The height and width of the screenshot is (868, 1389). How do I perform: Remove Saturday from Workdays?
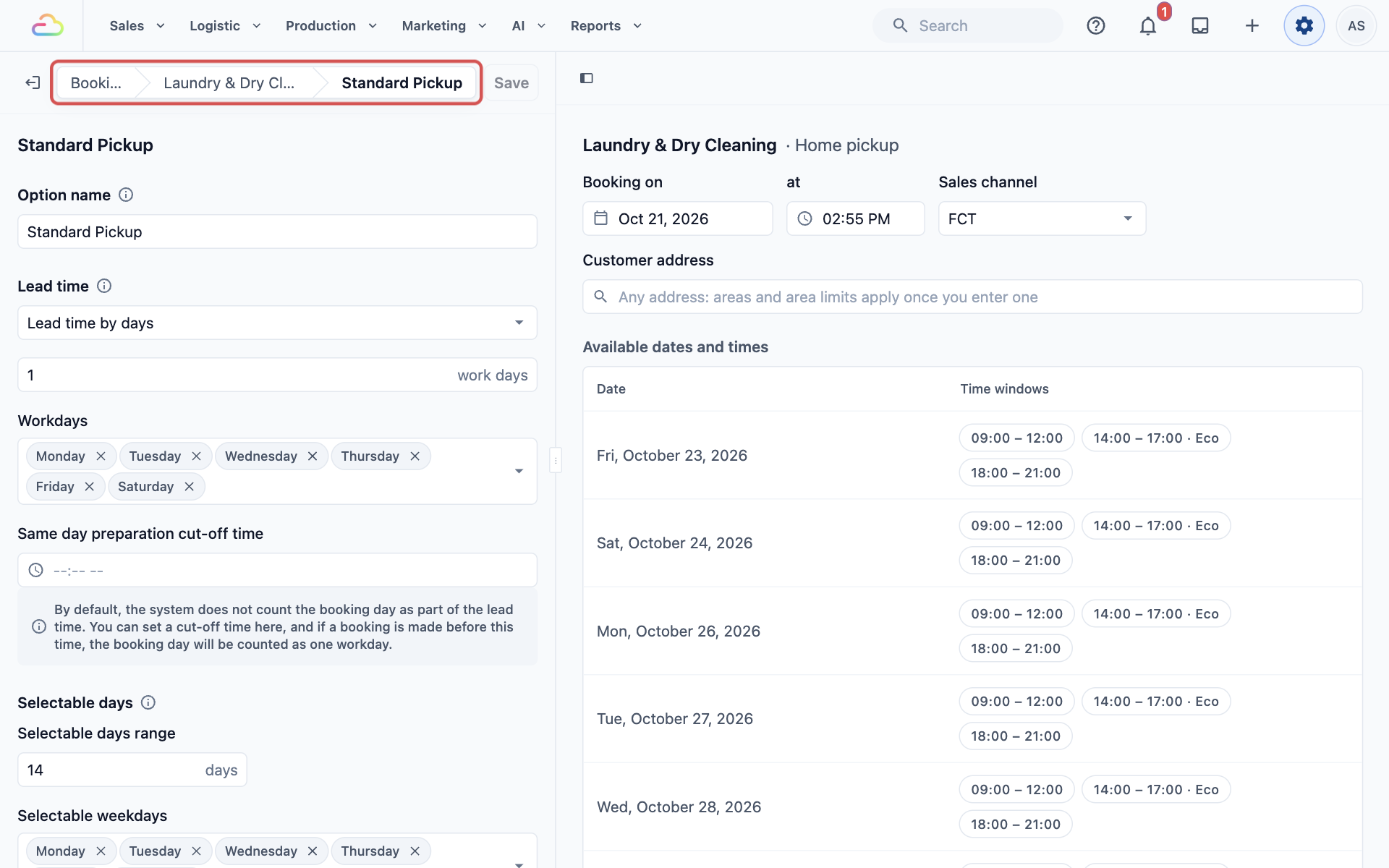coord(190,487)
